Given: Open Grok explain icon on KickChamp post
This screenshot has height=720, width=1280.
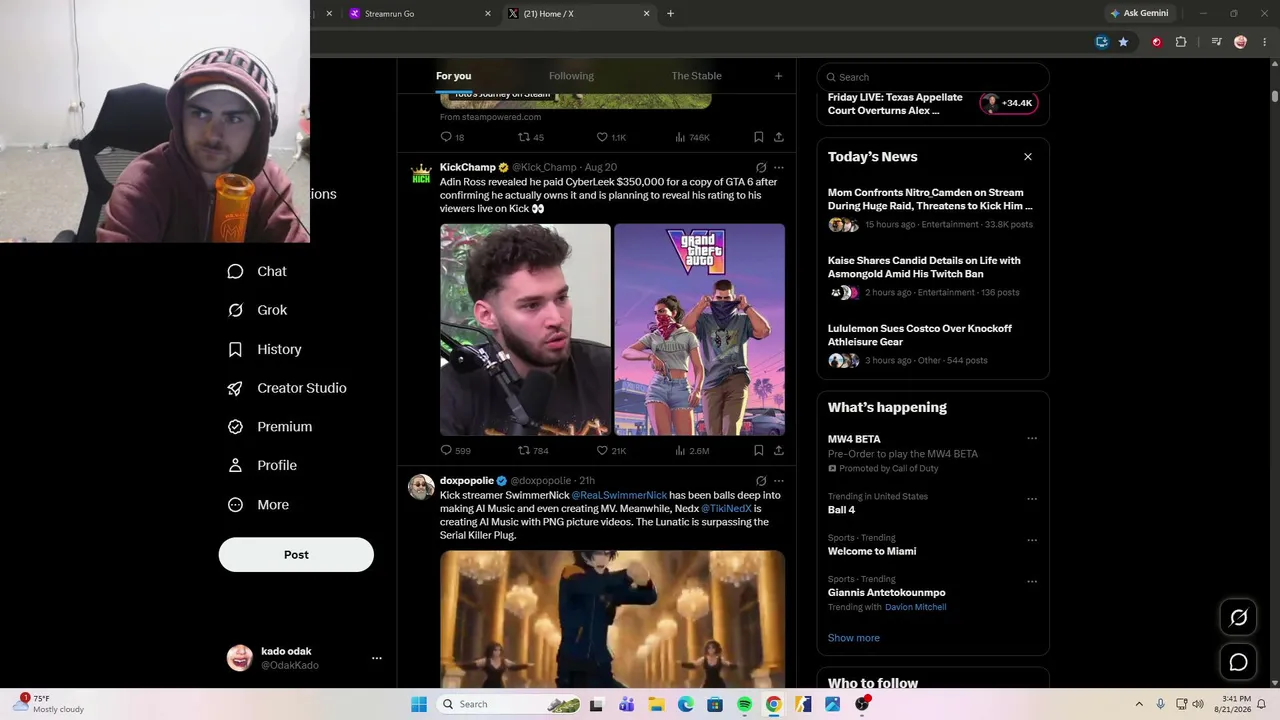Looking at the screenshot, I should click(761, 168).
